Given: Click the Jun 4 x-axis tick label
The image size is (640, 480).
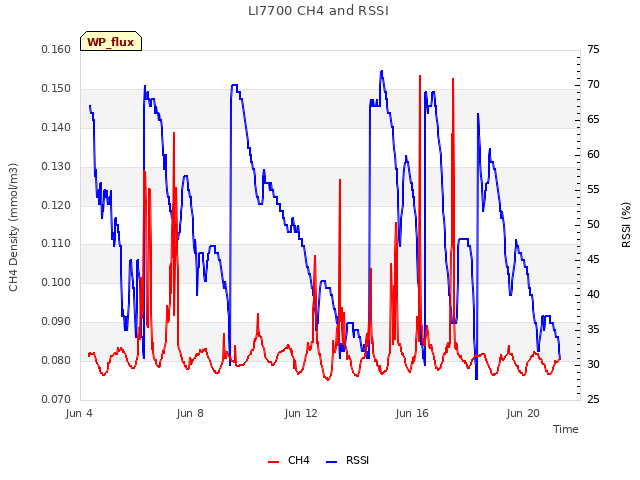Looking at the screenshot, I should click(x=79, y=413).
